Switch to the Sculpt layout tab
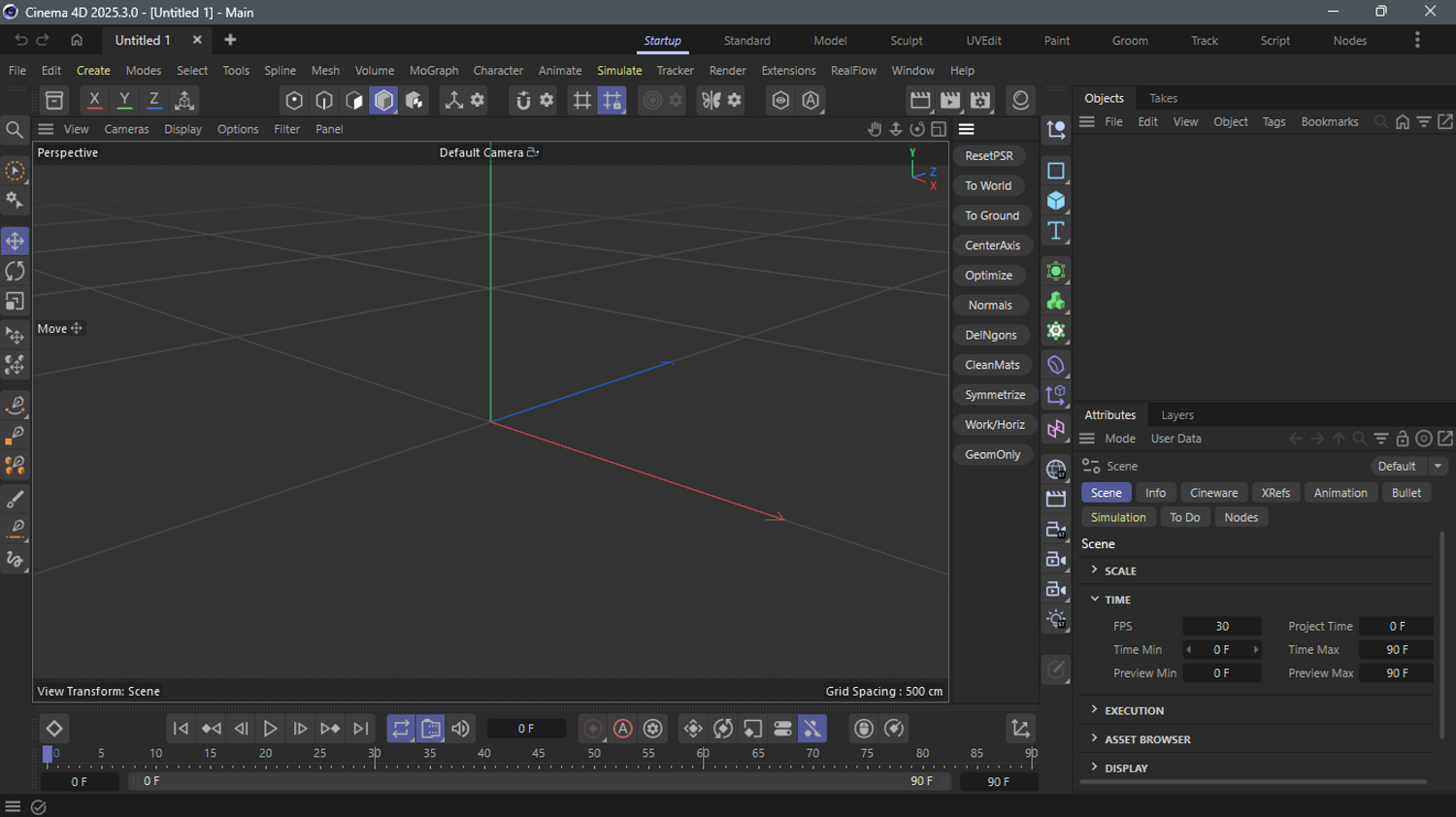This screenshot has width=1456, height=817. (x=906, y=41)
